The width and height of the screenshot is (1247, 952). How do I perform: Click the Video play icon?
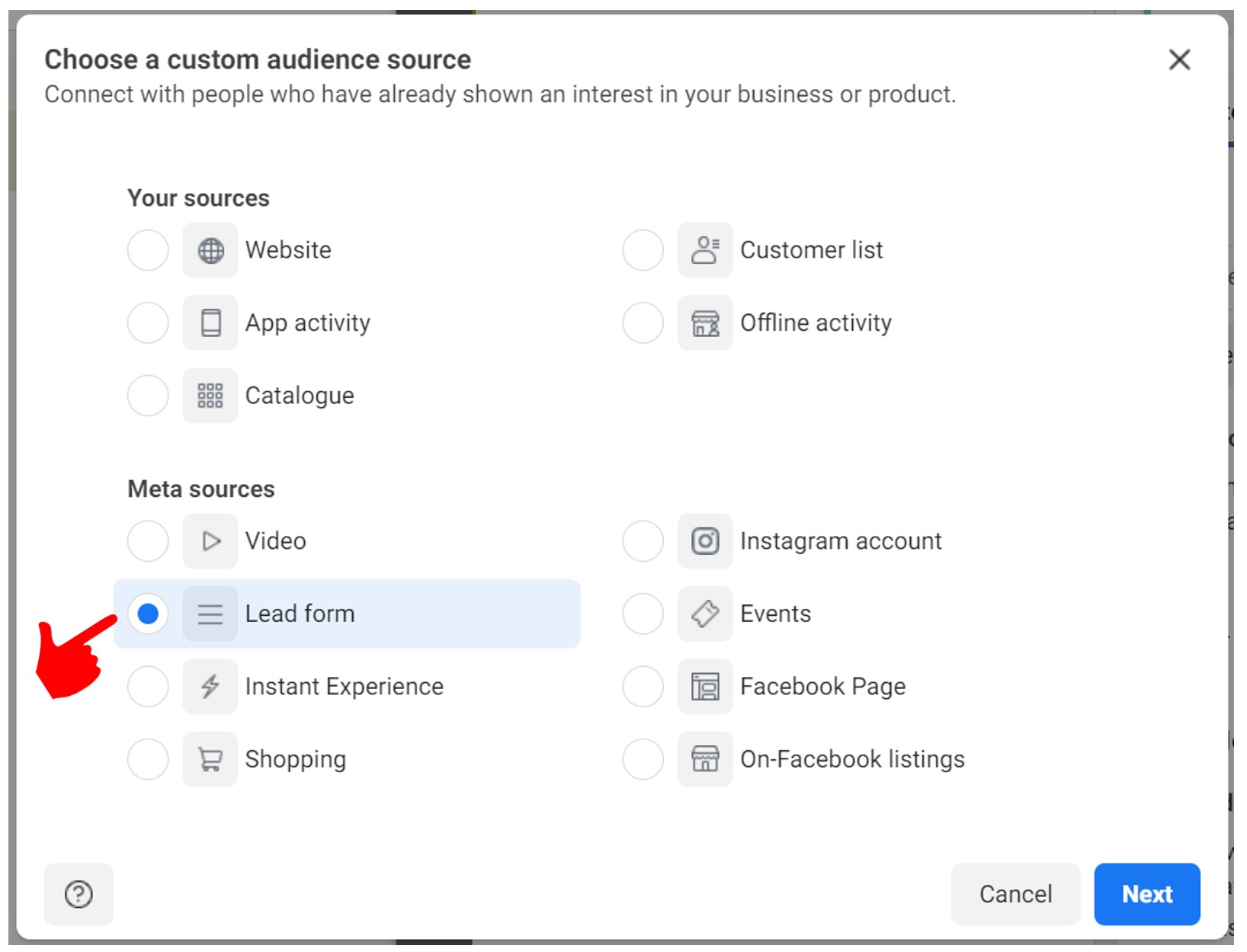pyautogui.click(x=210, y=541)
